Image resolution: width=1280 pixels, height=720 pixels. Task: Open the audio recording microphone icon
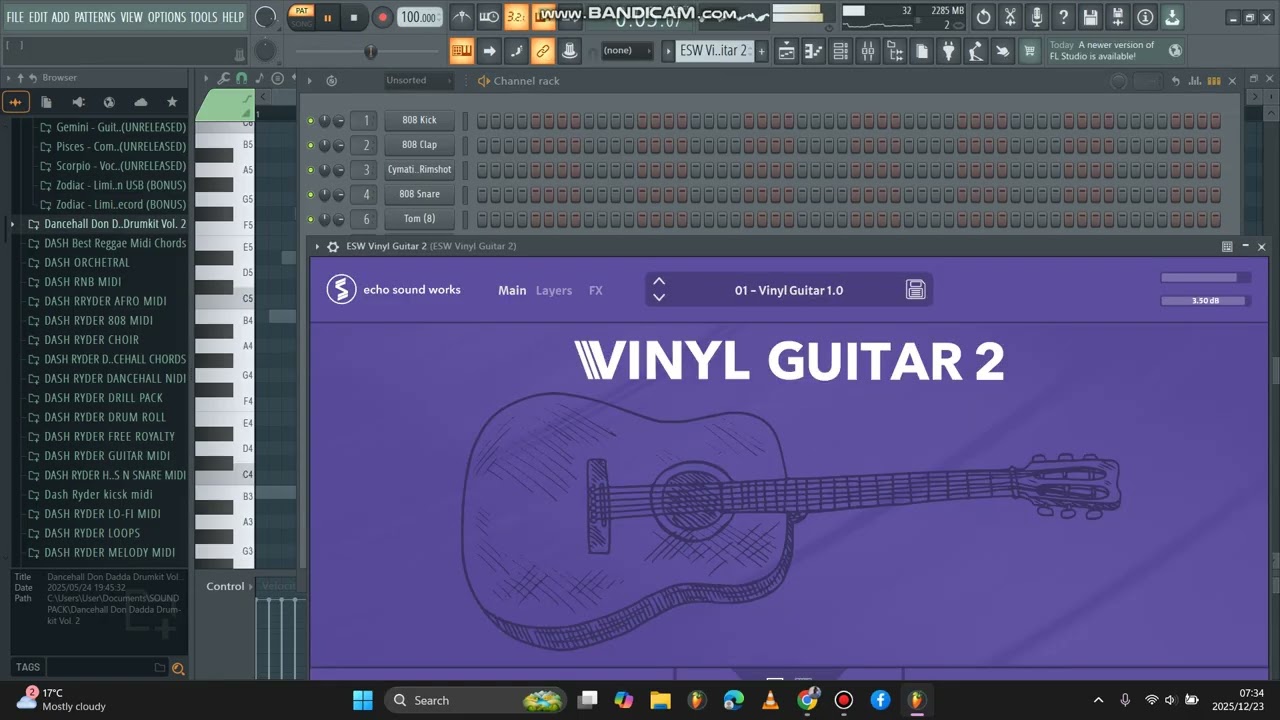(1037, 17)
